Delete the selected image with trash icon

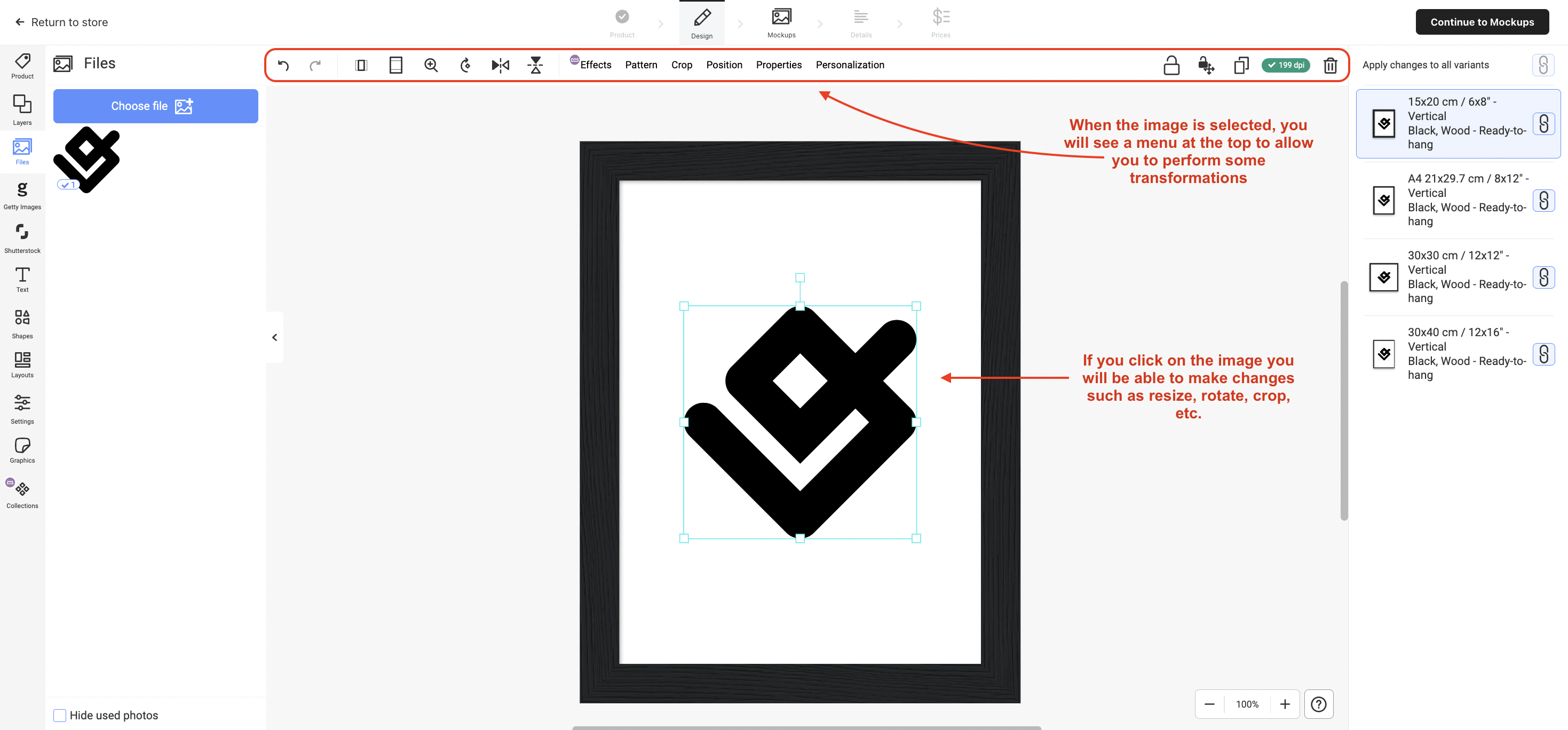point(1330,65)
